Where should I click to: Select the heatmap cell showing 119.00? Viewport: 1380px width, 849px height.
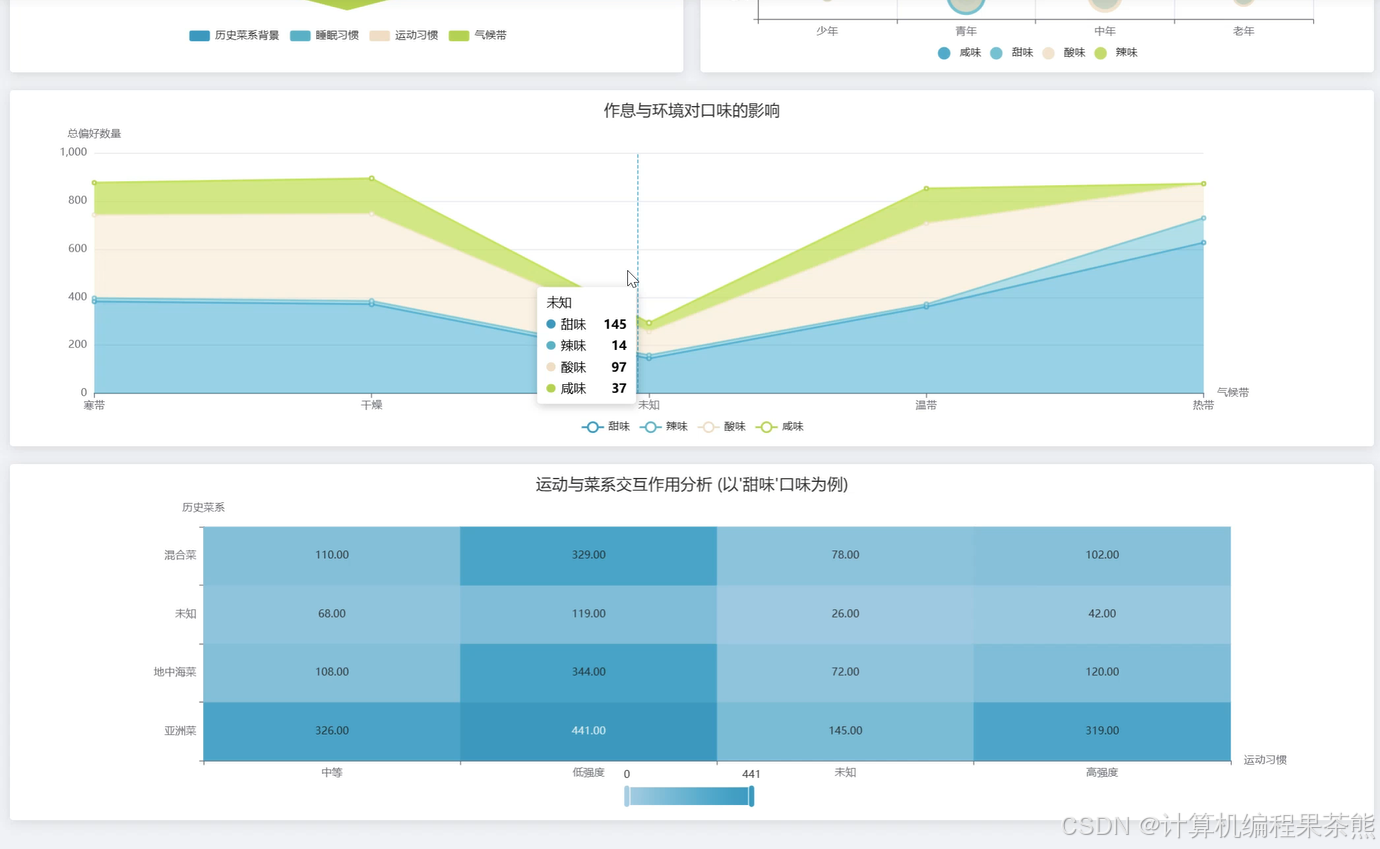588,614
